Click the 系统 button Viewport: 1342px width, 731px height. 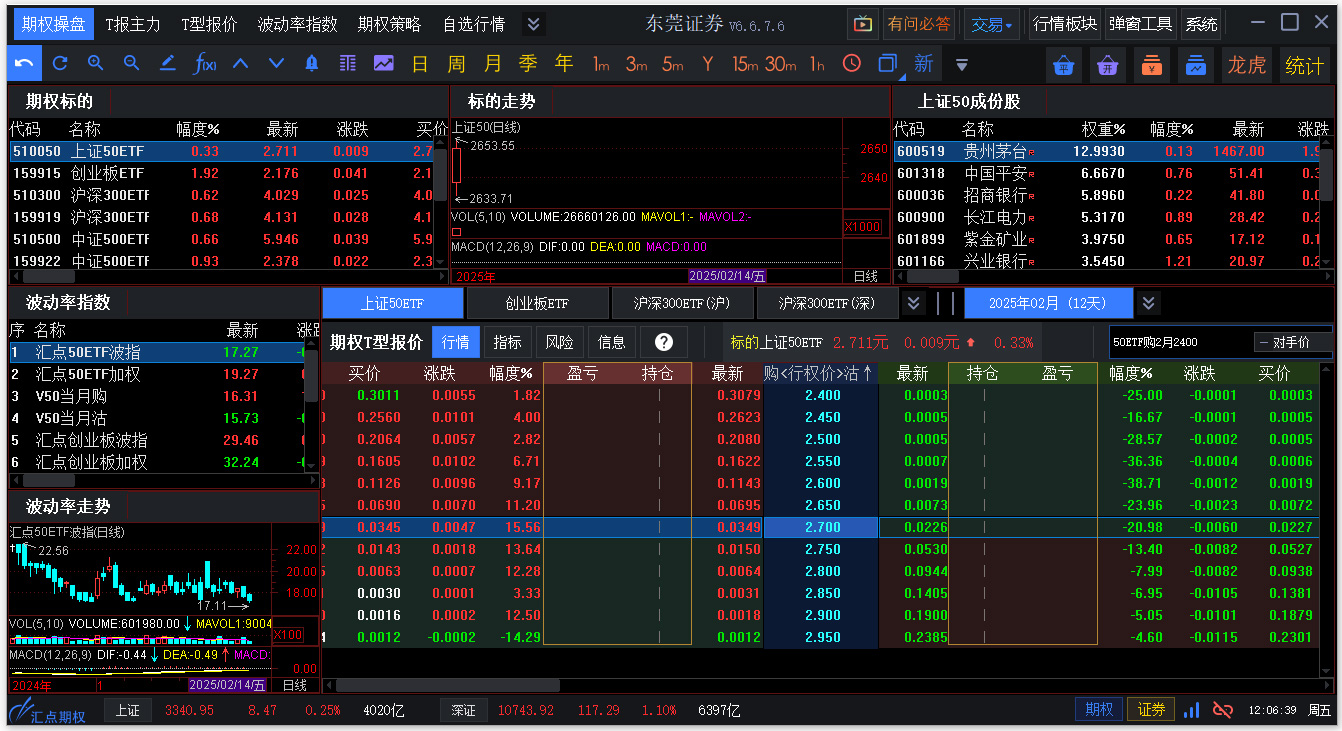pos(1201,24)
